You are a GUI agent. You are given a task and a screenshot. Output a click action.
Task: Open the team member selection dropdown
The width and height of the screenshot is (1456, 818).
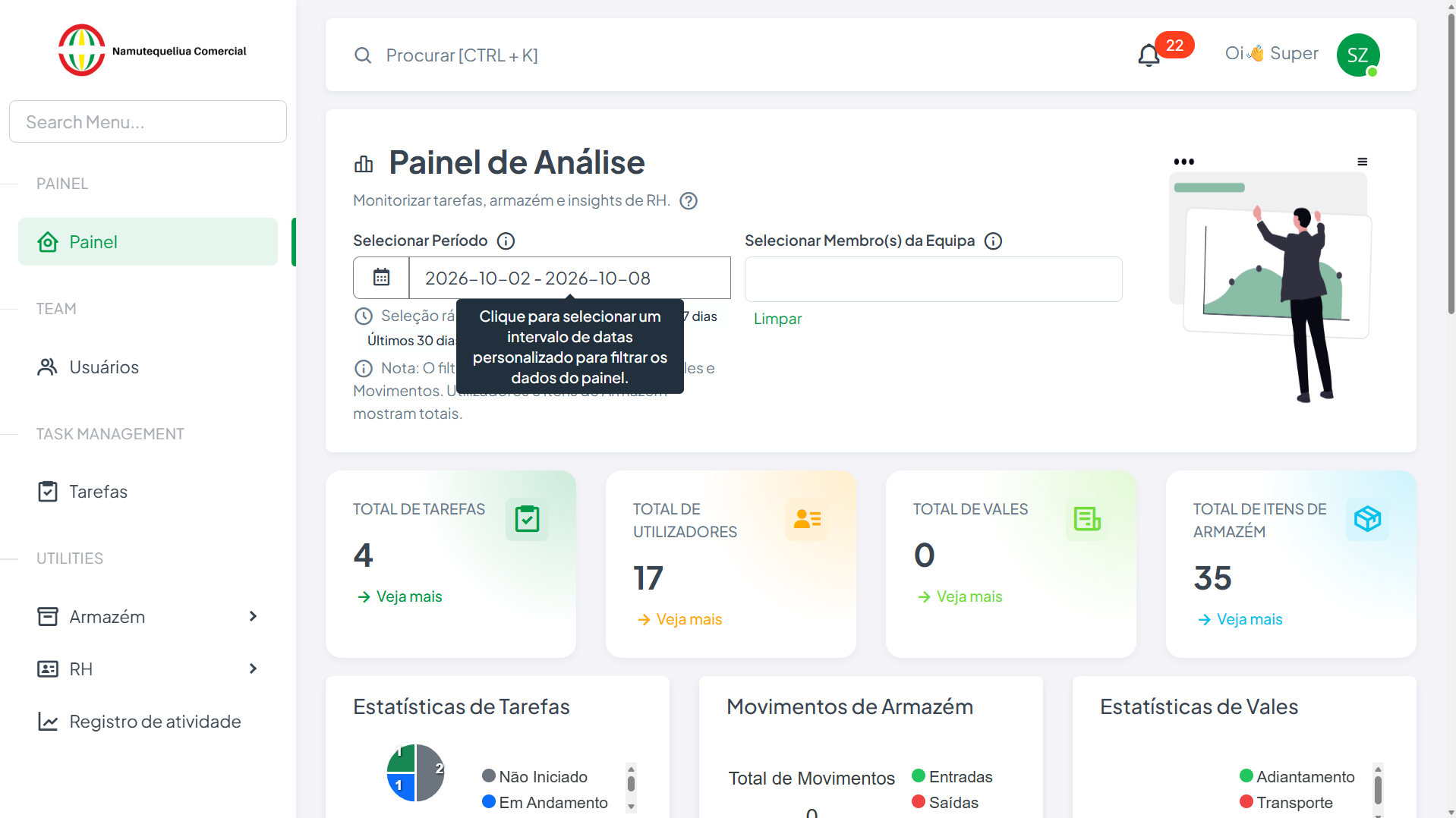pos(933,279)
